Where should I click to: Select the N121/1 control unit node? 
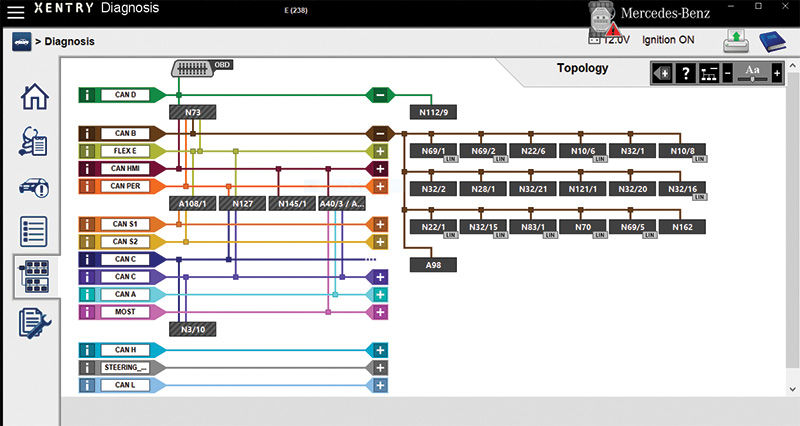pyautogui.click(x=583, y=189)
